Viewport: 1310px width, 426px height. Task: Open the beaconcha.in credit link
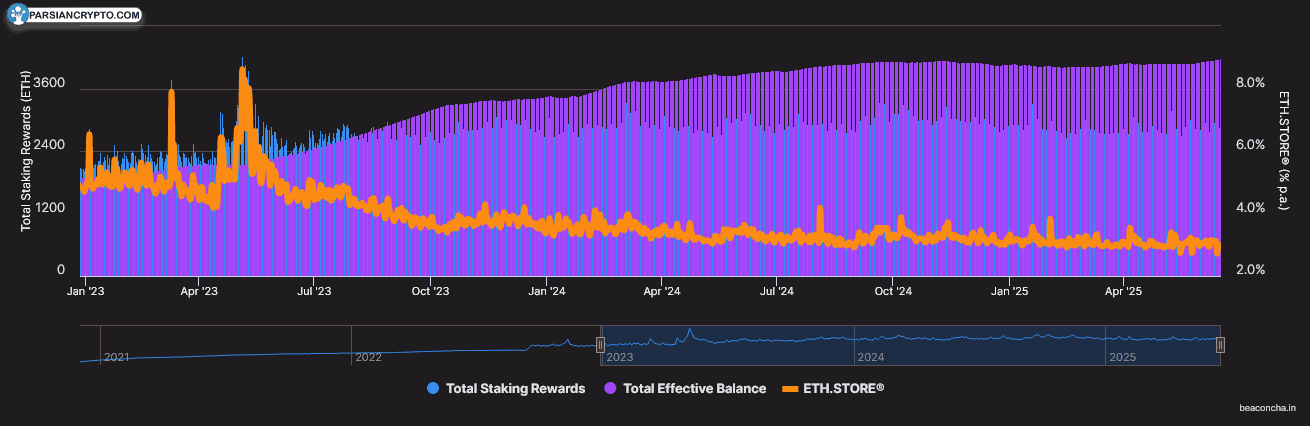1267,408
